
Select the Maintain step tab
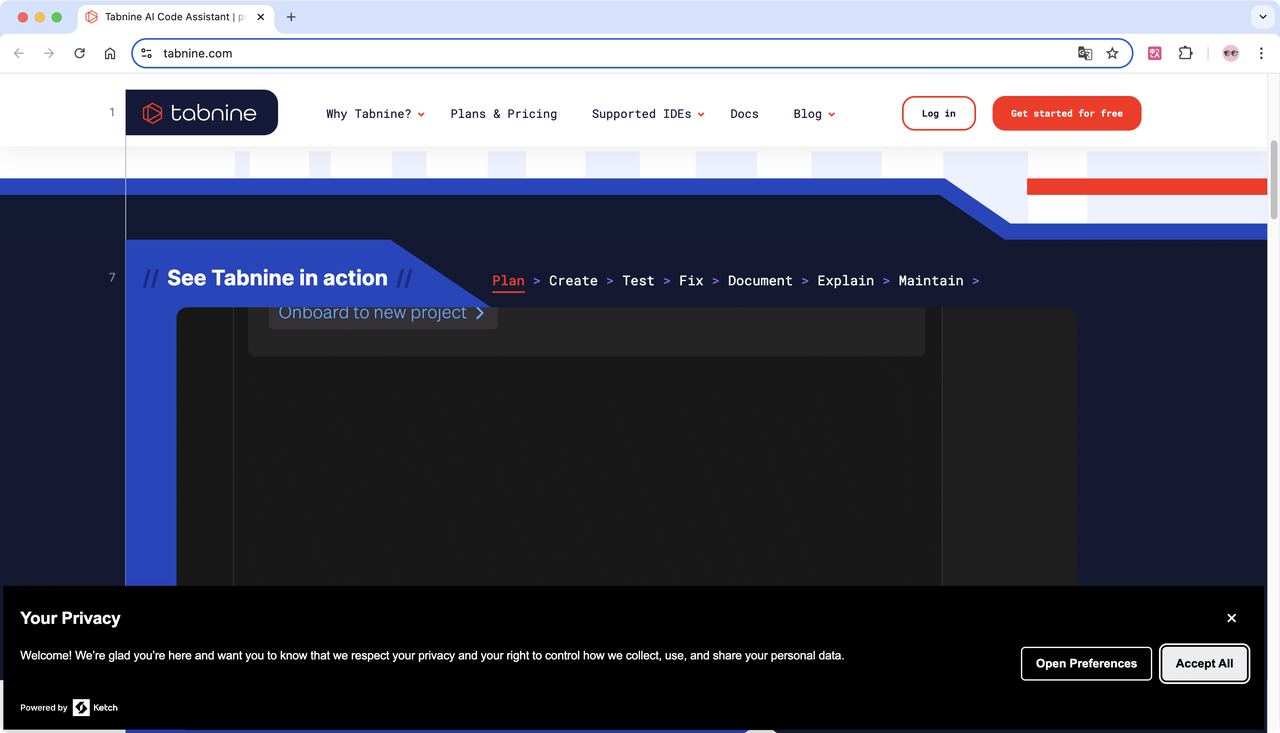click(931, 281)
